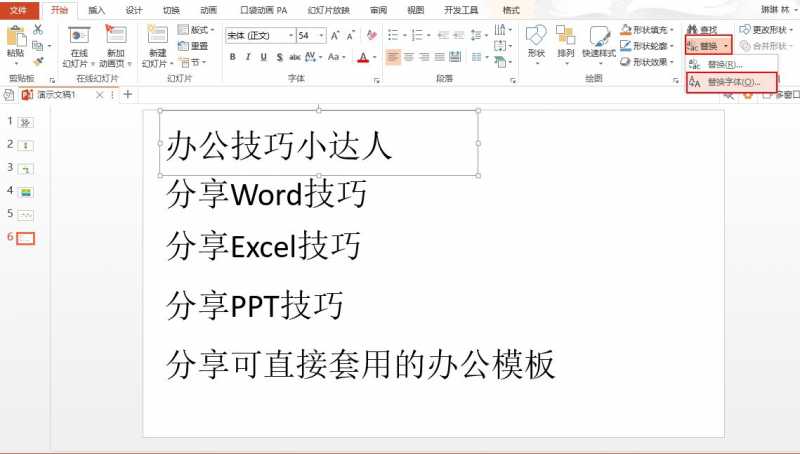The image size is (800, 454).
Task: Click the Copy icon in clipboard group
Action: 38,46
